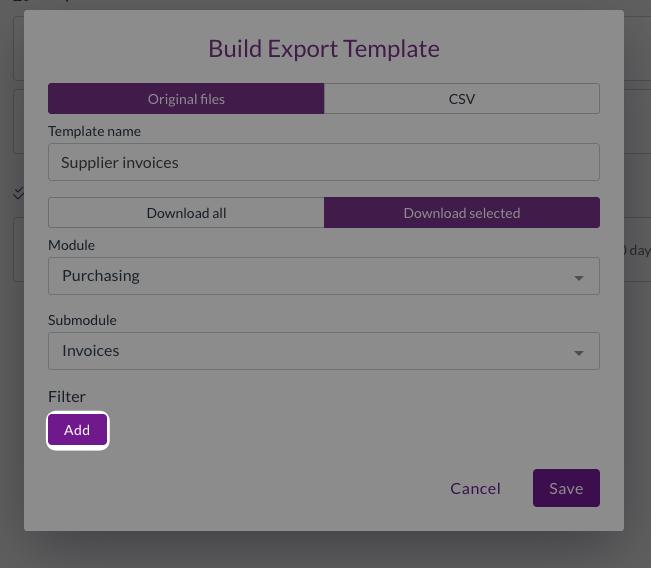Choose the Download all option
The width and height of the screenshot is (651, 568).
point(186,213)
